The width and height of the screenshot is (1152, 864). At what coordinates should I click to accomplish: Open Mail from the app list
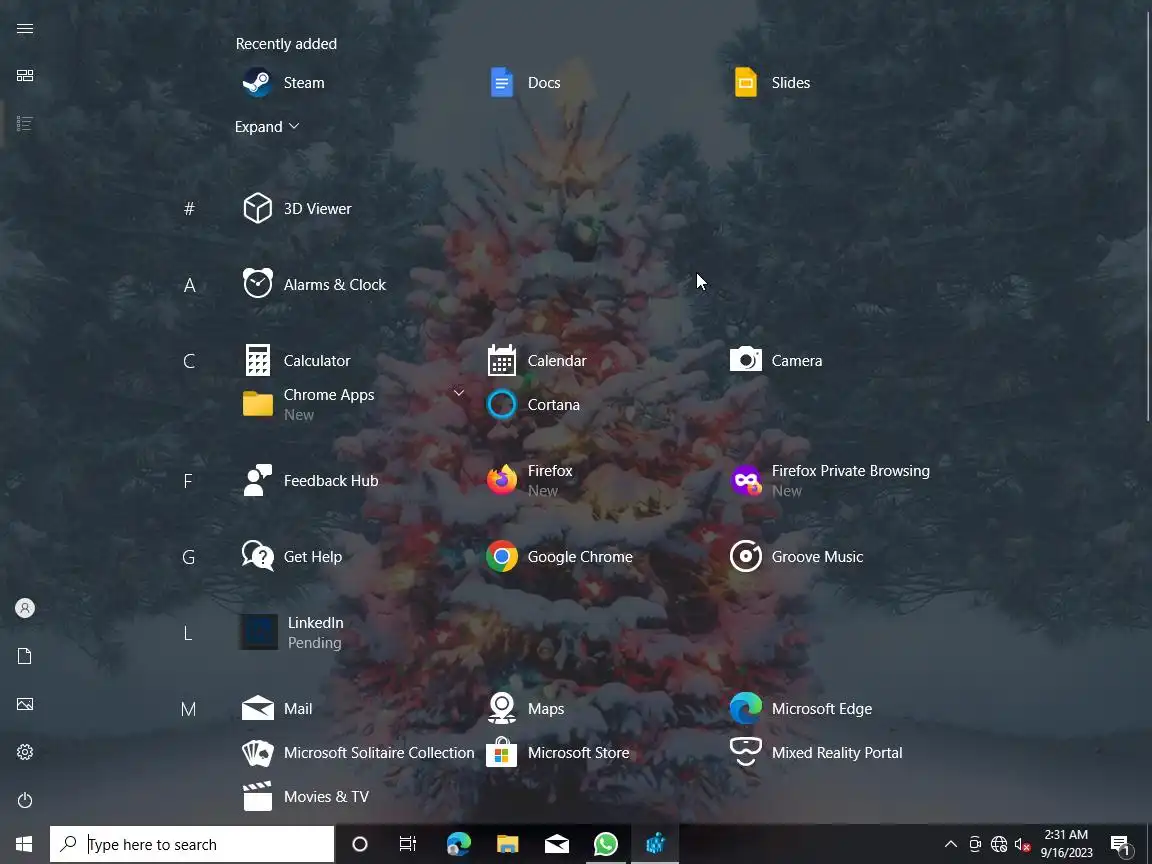point(278,709)
